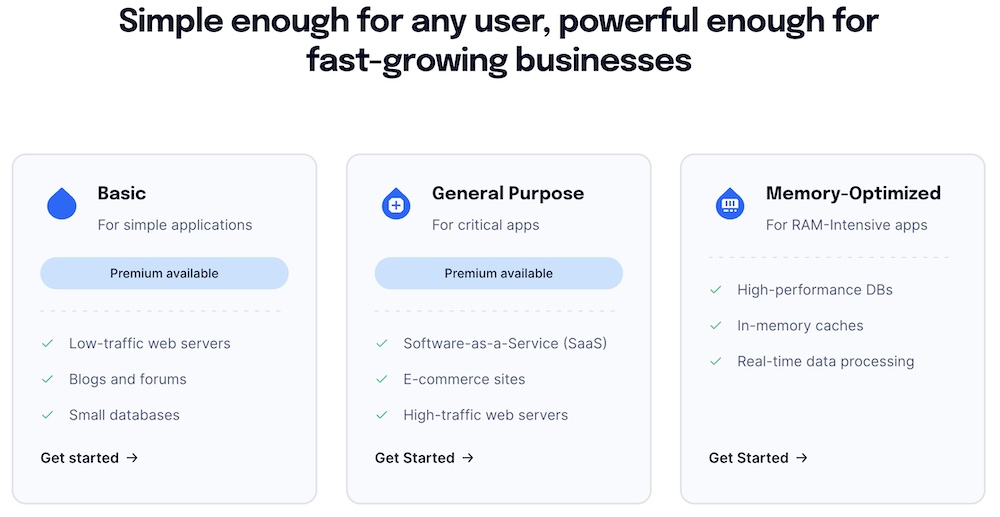Click the Memory-Optimized droplet icon
This screenshot has height=517, width=1000.
[x=730, y=204]
